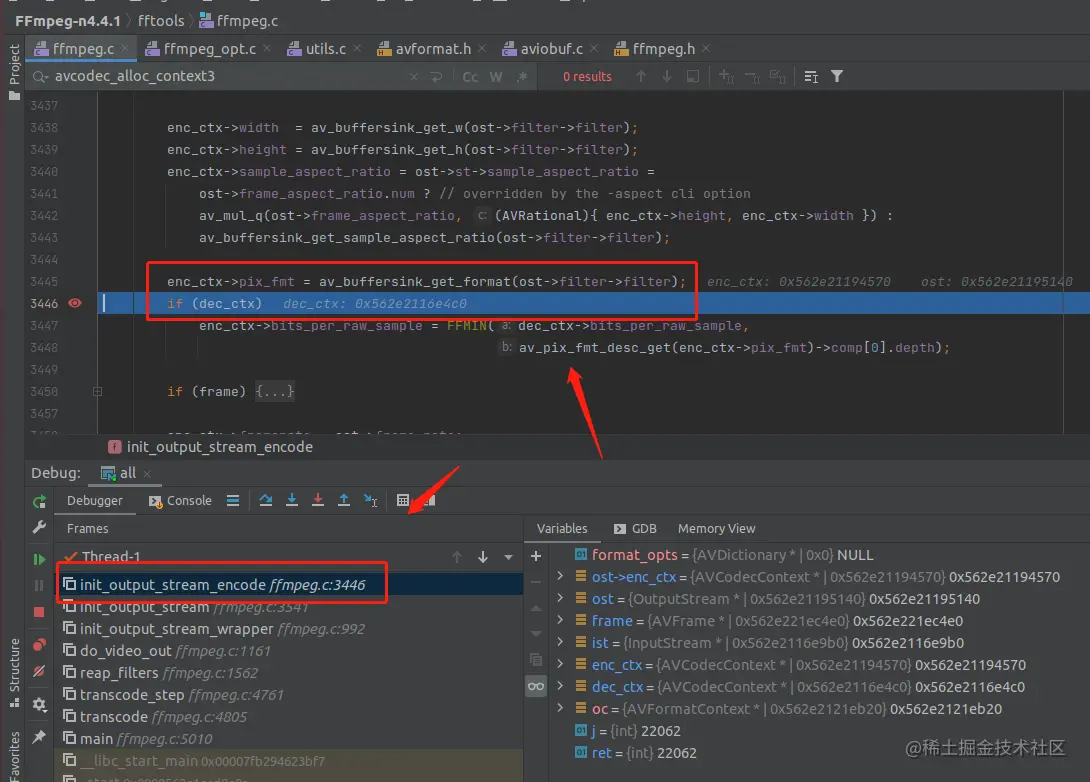Click Force Step Into red arrow icon

[318, 500]
